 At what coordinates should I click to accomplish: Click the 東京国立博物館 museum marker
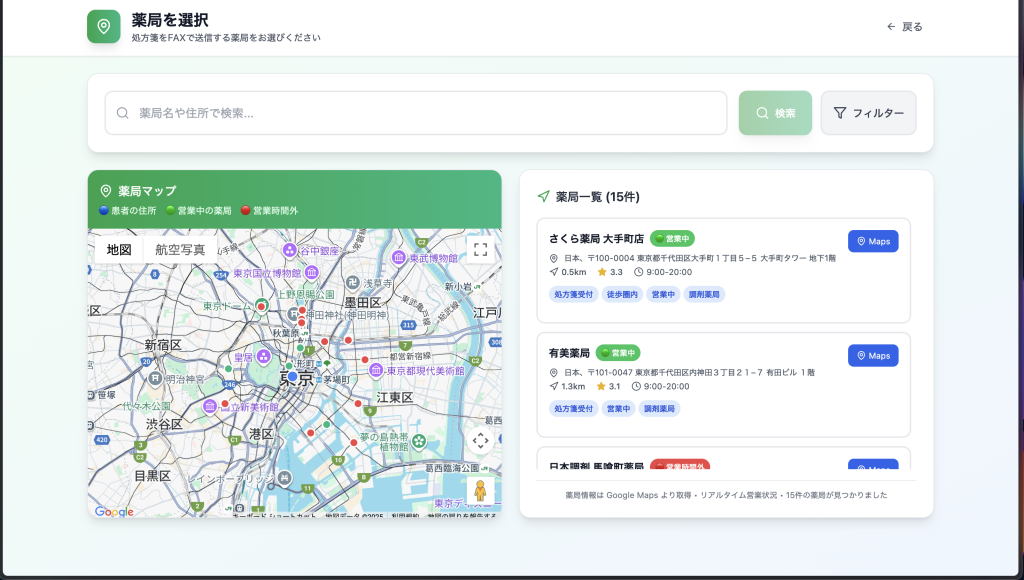pyautogui.click(x=312, y=272)
